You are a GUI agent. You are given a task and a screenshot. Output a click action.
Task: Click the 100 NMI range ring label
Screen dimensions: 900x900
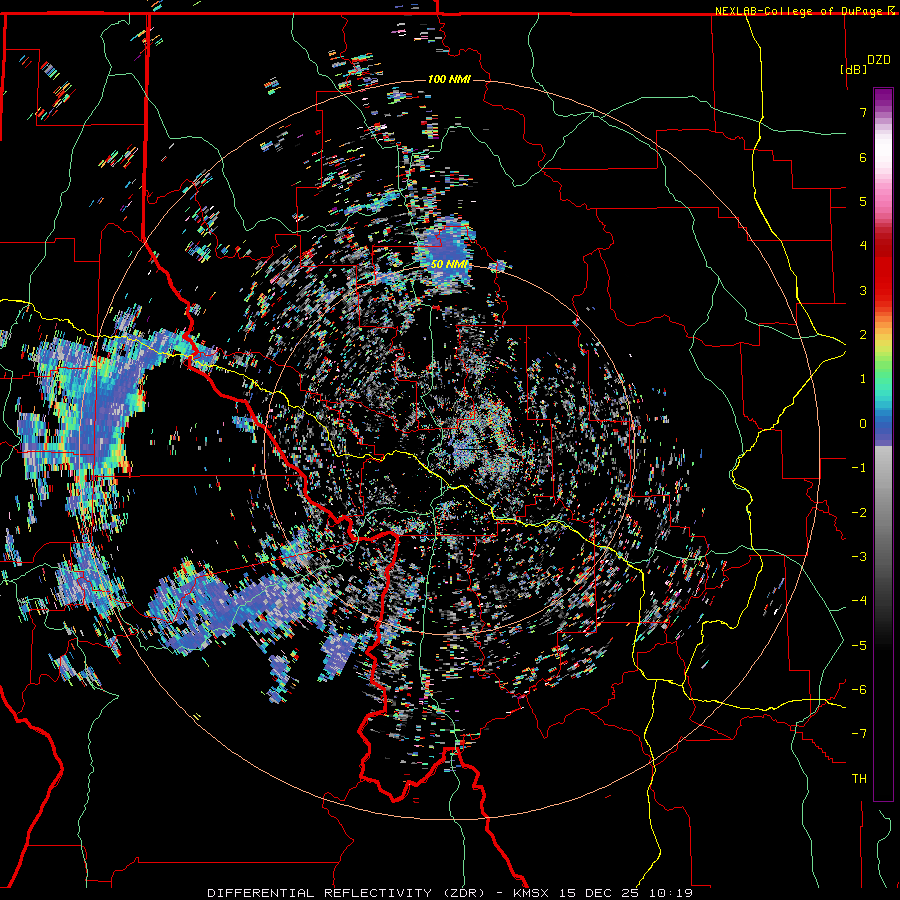tap(449, 79)
